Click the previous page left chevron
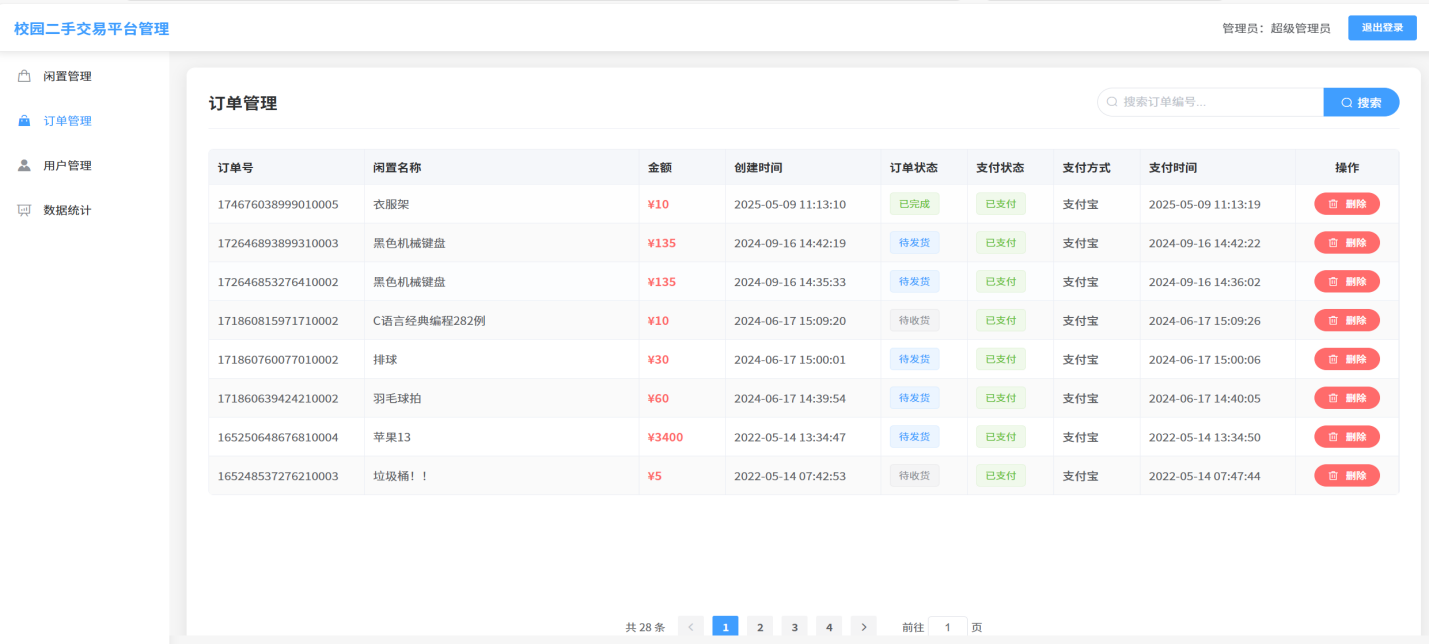1429x644 pixels. 691,627
